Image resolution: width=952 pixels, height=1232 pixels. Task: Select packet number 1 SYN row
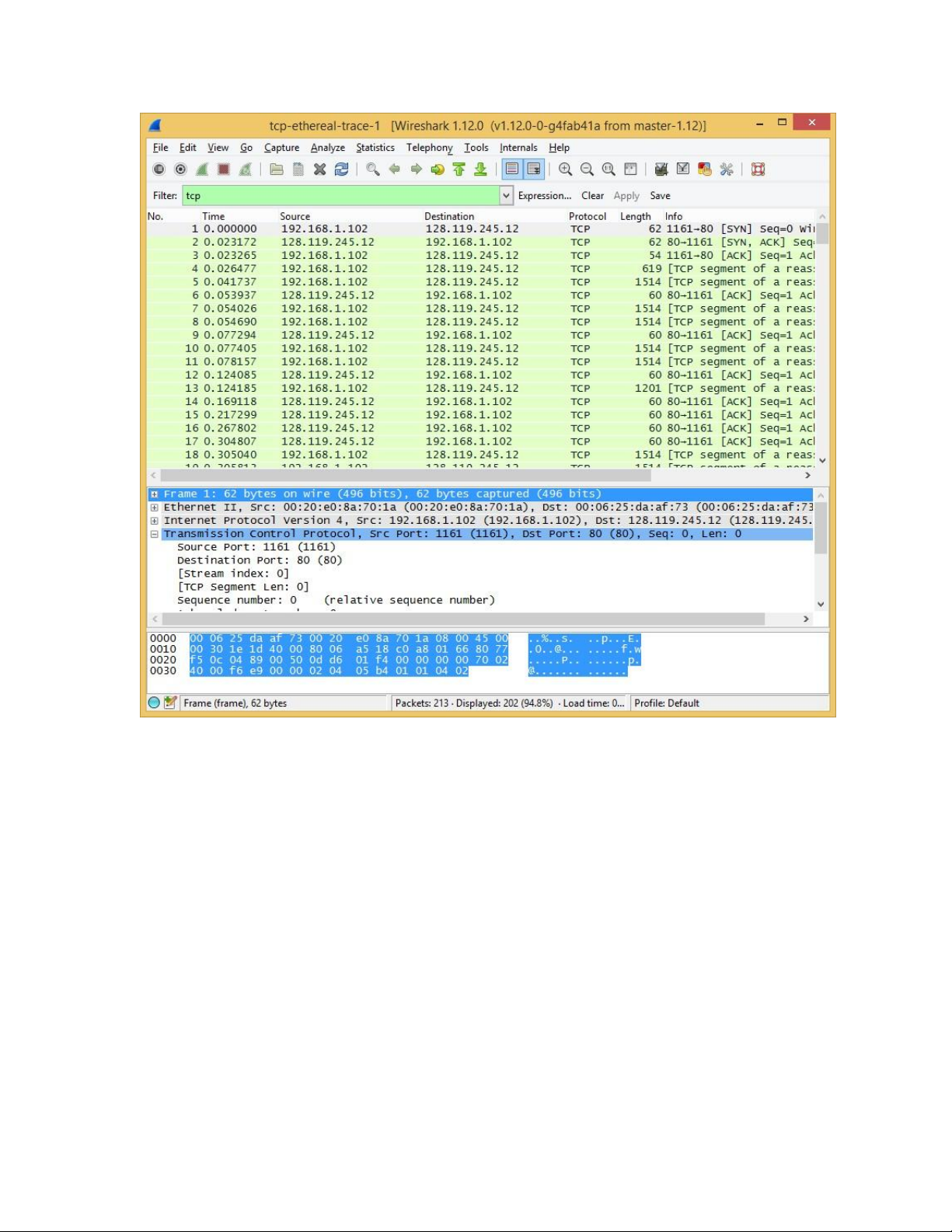tap(481, 229)
